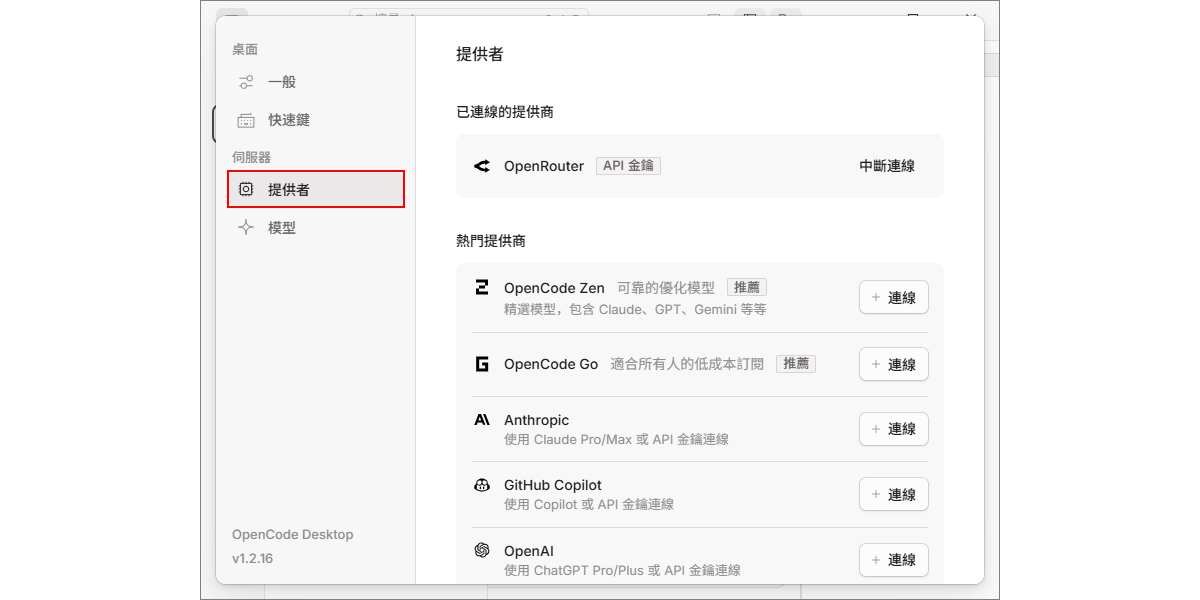Click the 一般 sliders icon
The image size is (1200, 600).
click(x=246, y=82)
